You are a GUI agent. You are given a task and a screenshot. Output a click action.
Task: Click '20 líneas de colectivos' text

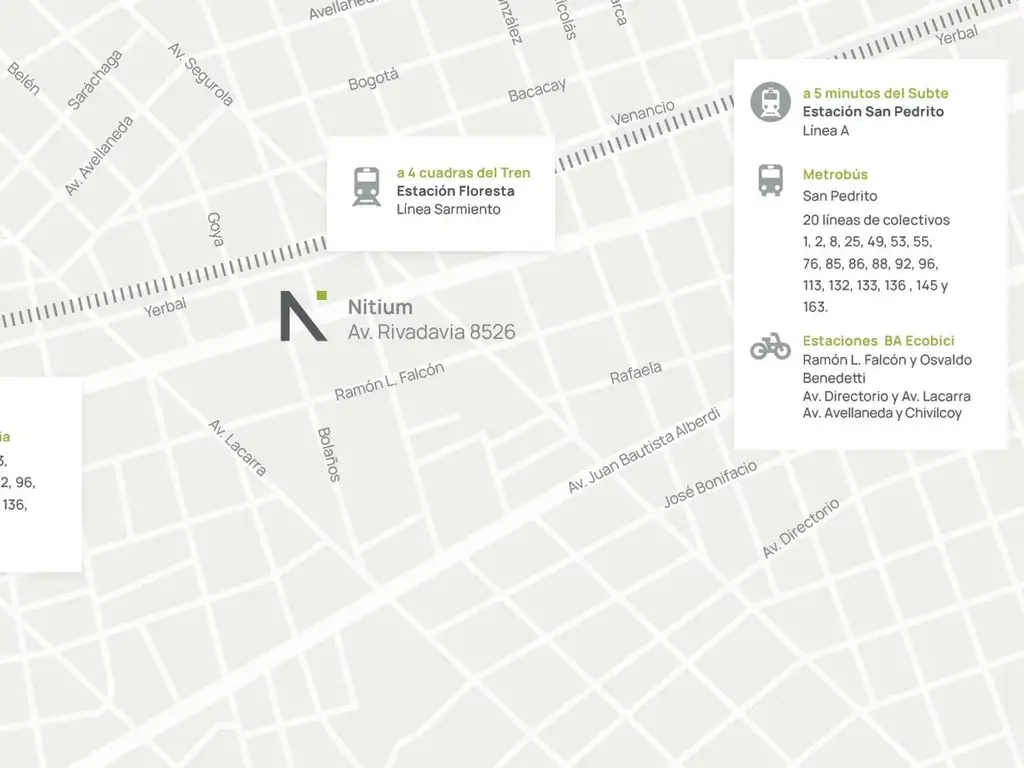coord(876,220)
